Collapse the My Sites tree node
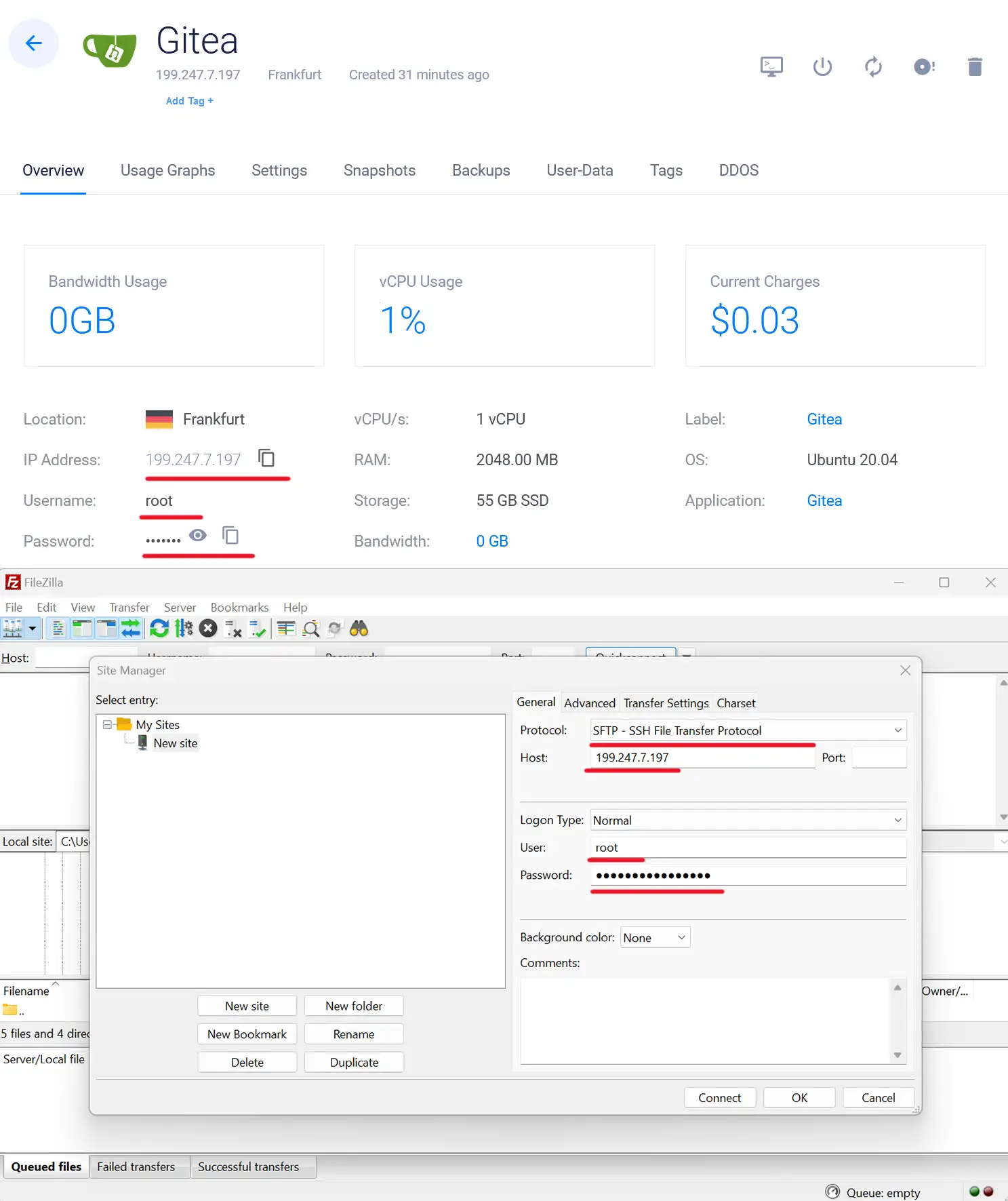This screenshot has height=1201, width=1008. (107, 724)
